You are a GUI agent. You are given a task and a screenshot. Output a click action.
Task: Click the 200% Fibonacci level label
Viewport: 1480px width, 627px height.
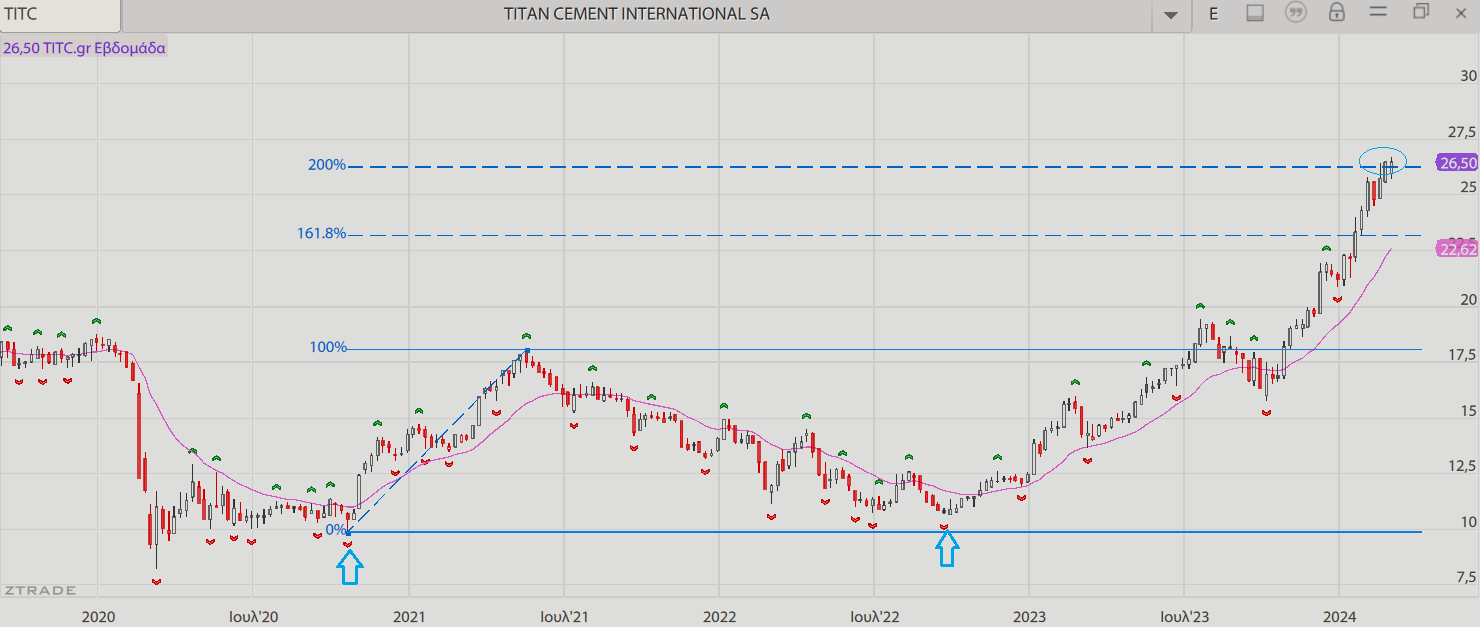[x=327, y=165]
